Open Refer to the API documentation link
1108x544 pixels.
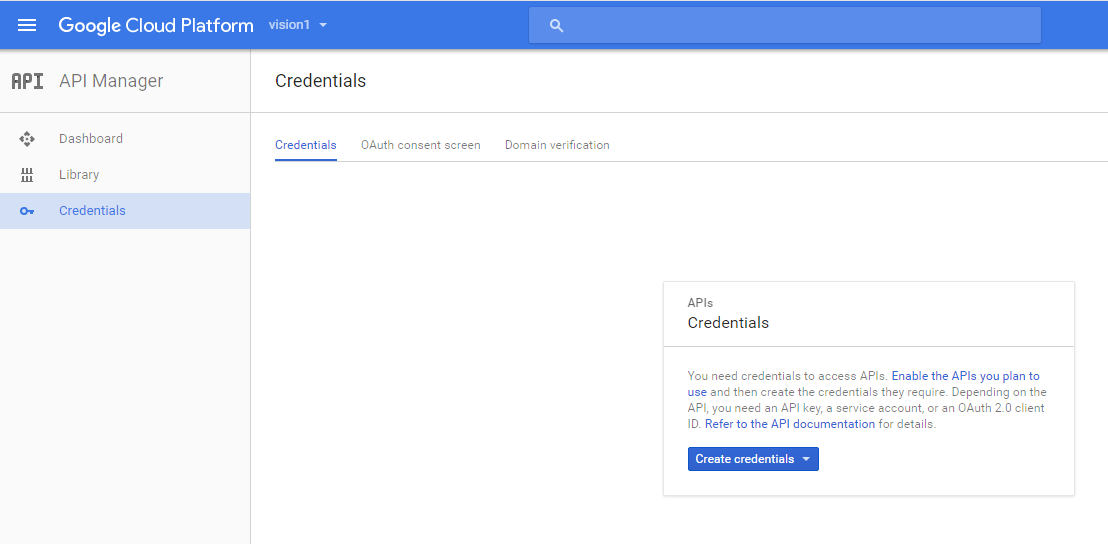click(x=789, y=425)
